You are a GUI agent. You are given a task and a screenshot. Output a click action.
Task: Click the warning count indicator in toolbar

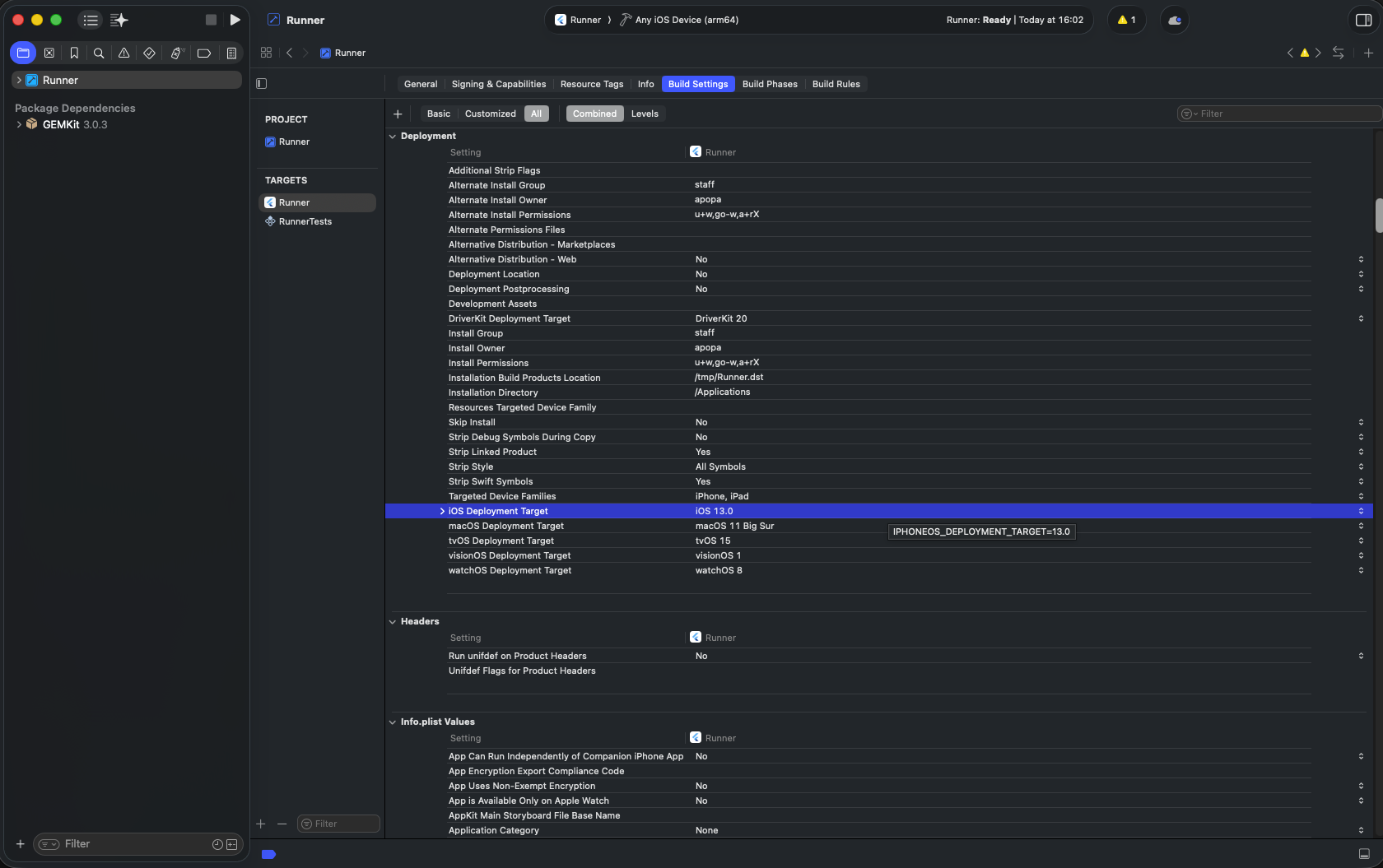(1126, 20)
